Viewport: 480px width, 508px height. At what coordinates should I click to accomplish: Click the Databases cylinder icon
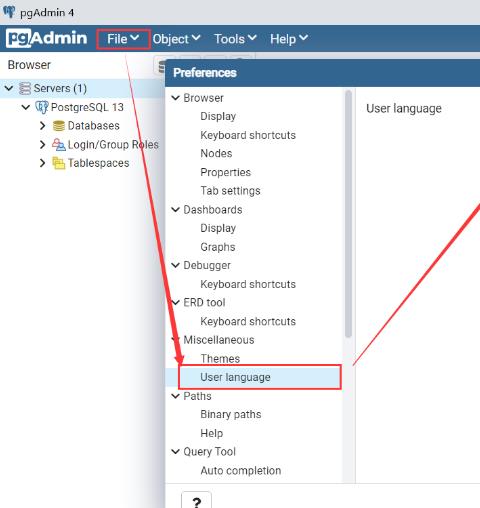point(59,126)
